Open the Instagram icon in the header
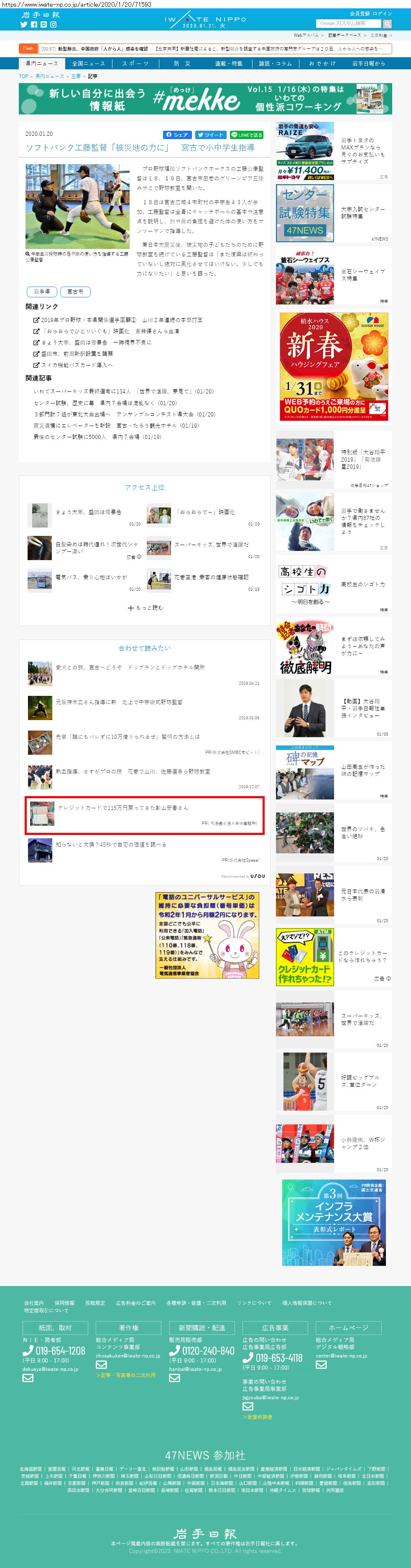411x1568 pixels. [x=53, y=25]
